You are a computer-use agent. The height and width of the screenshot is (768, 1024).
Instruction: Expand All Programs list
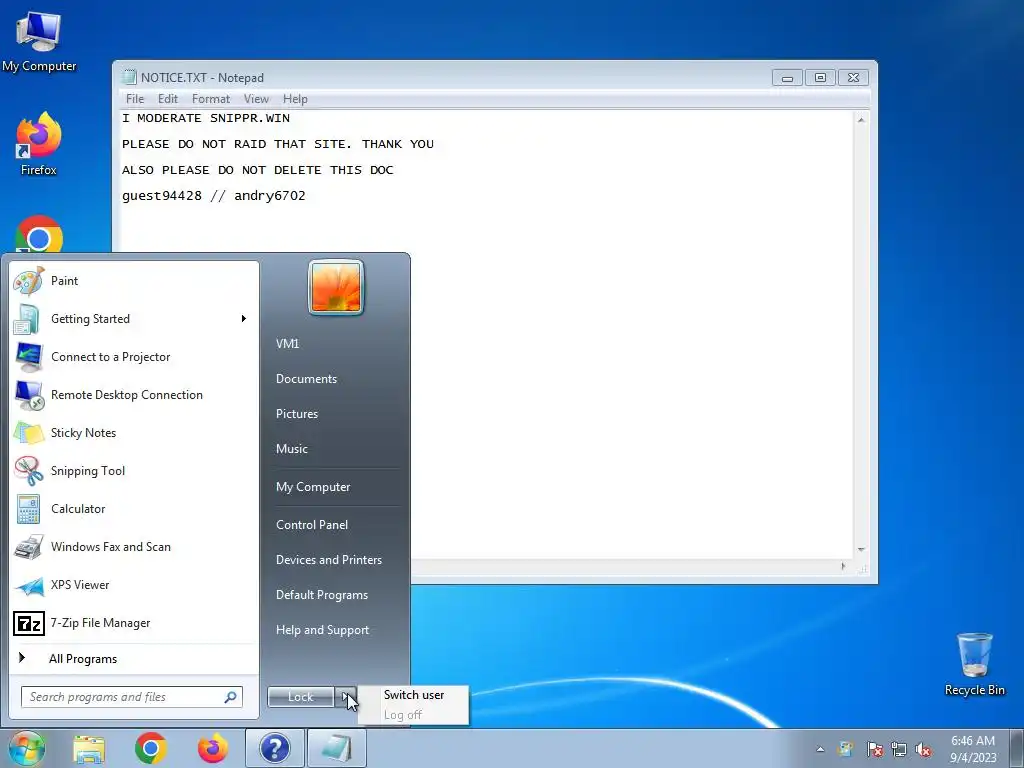coord(83,659)
